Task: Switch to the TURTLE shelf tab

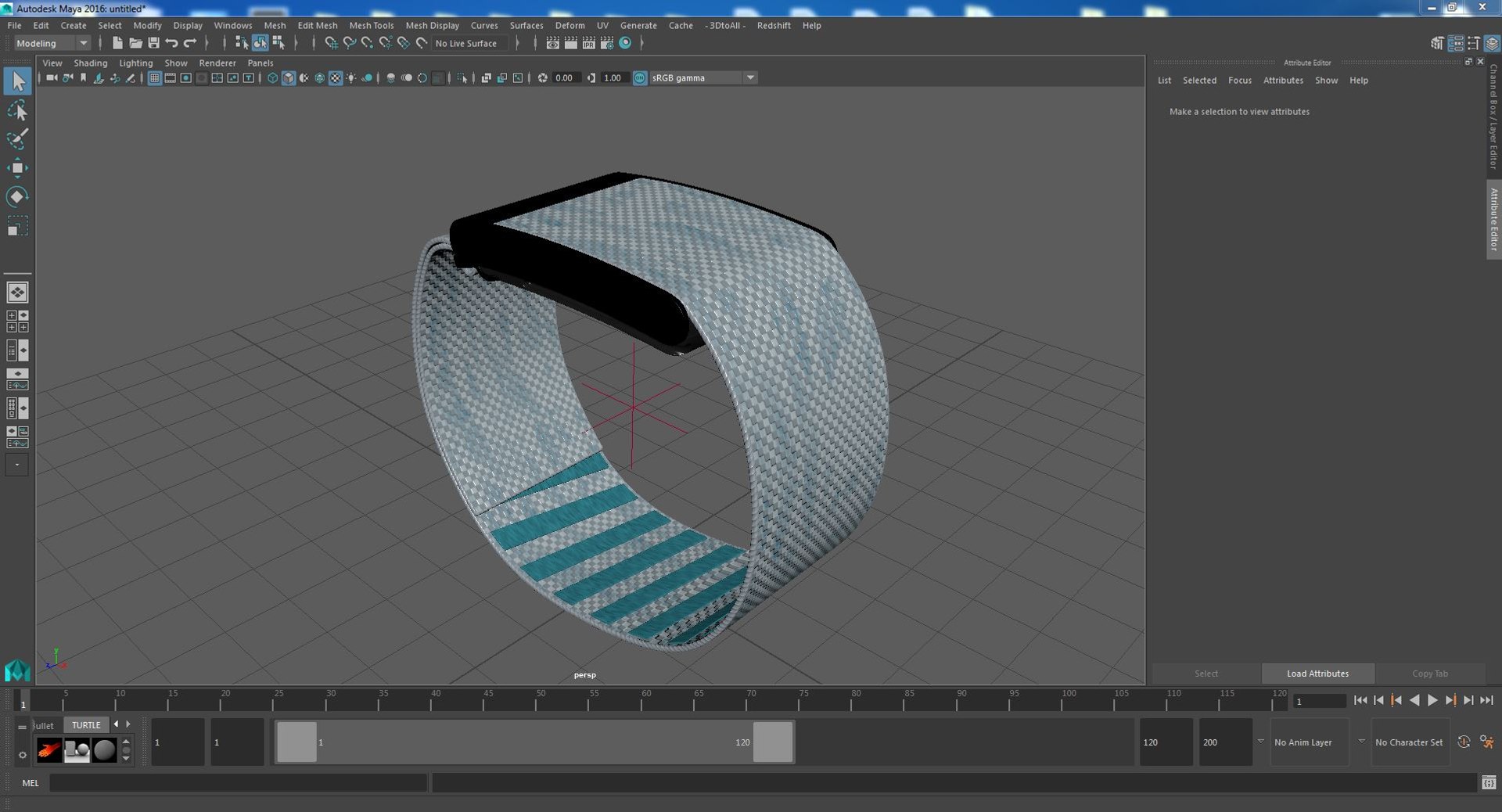Action: coord(86,725)
